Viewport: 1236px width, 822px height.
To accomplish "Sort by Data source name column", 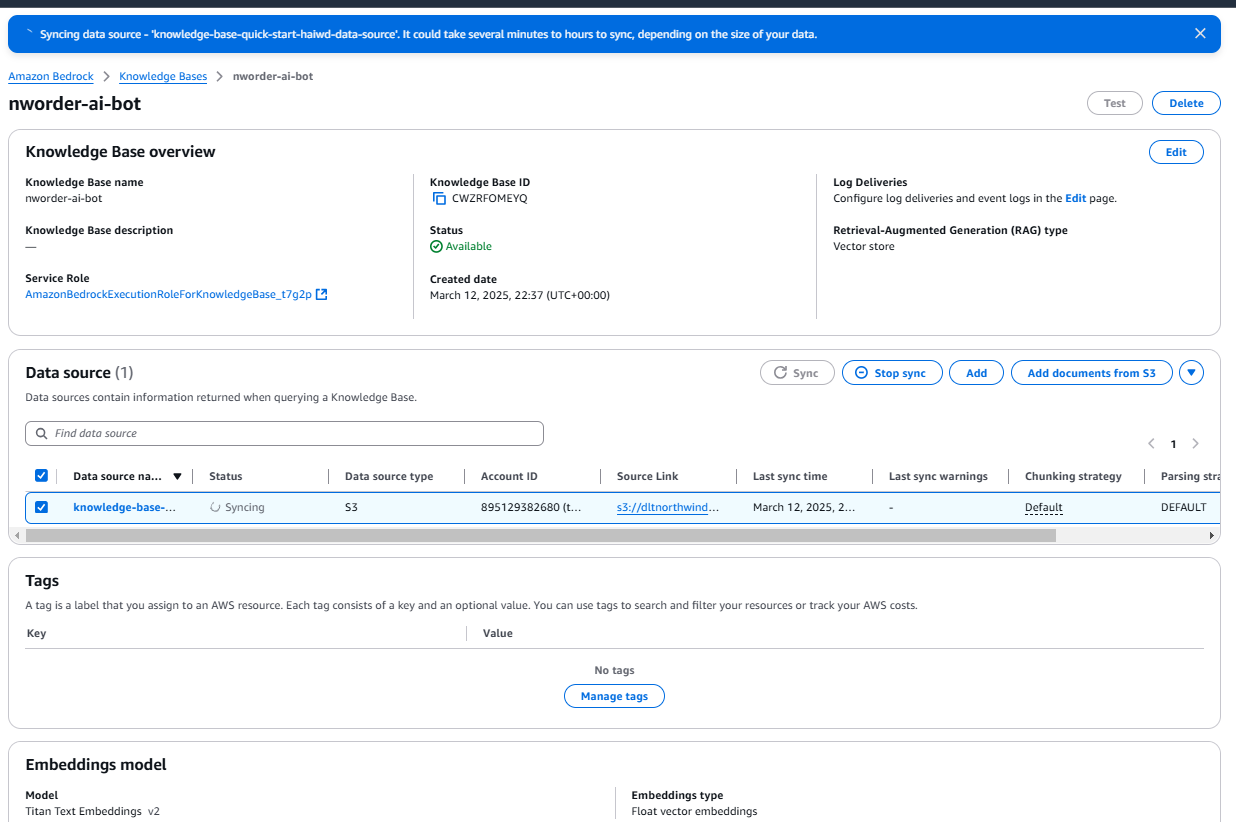I will 177,477.
